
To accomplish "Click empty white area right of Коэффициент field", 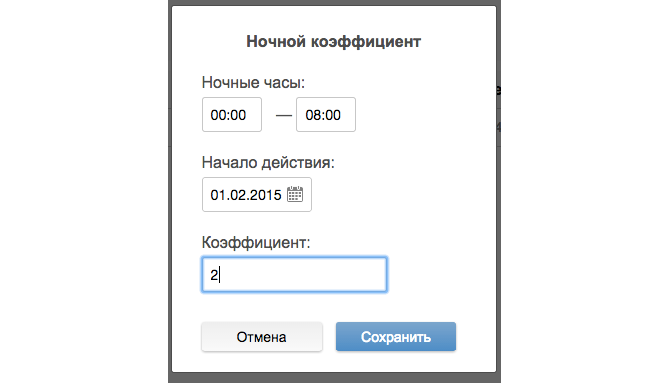I will (439, 274).
